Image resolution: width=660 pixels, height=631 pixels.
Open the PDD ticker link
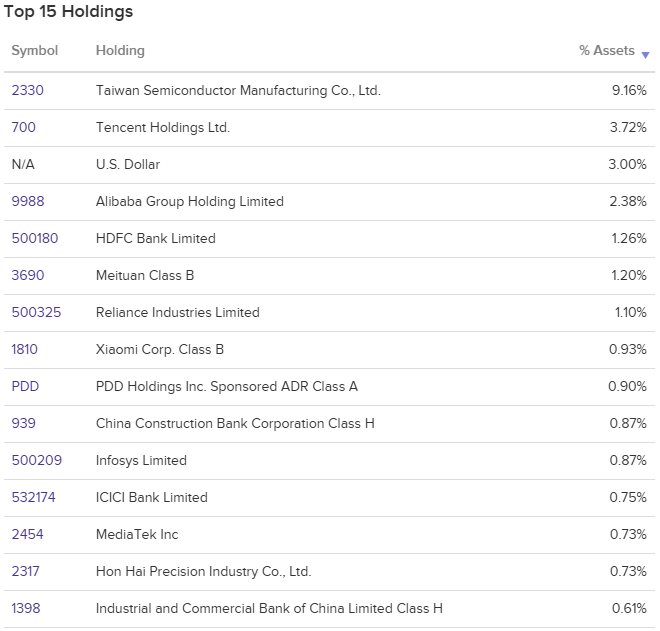[25, 386]
